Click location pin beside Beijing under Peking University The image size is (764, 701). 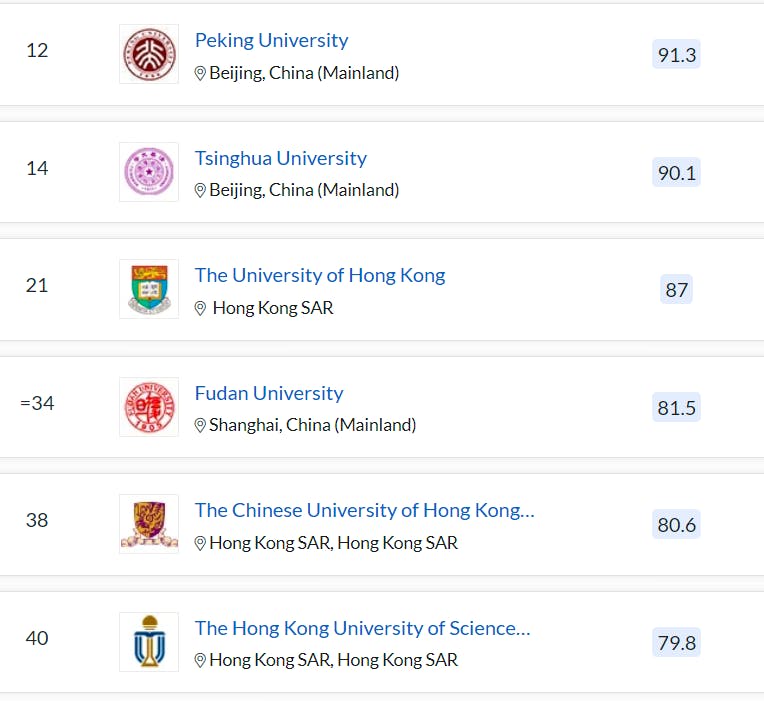(x=200, y=73)
